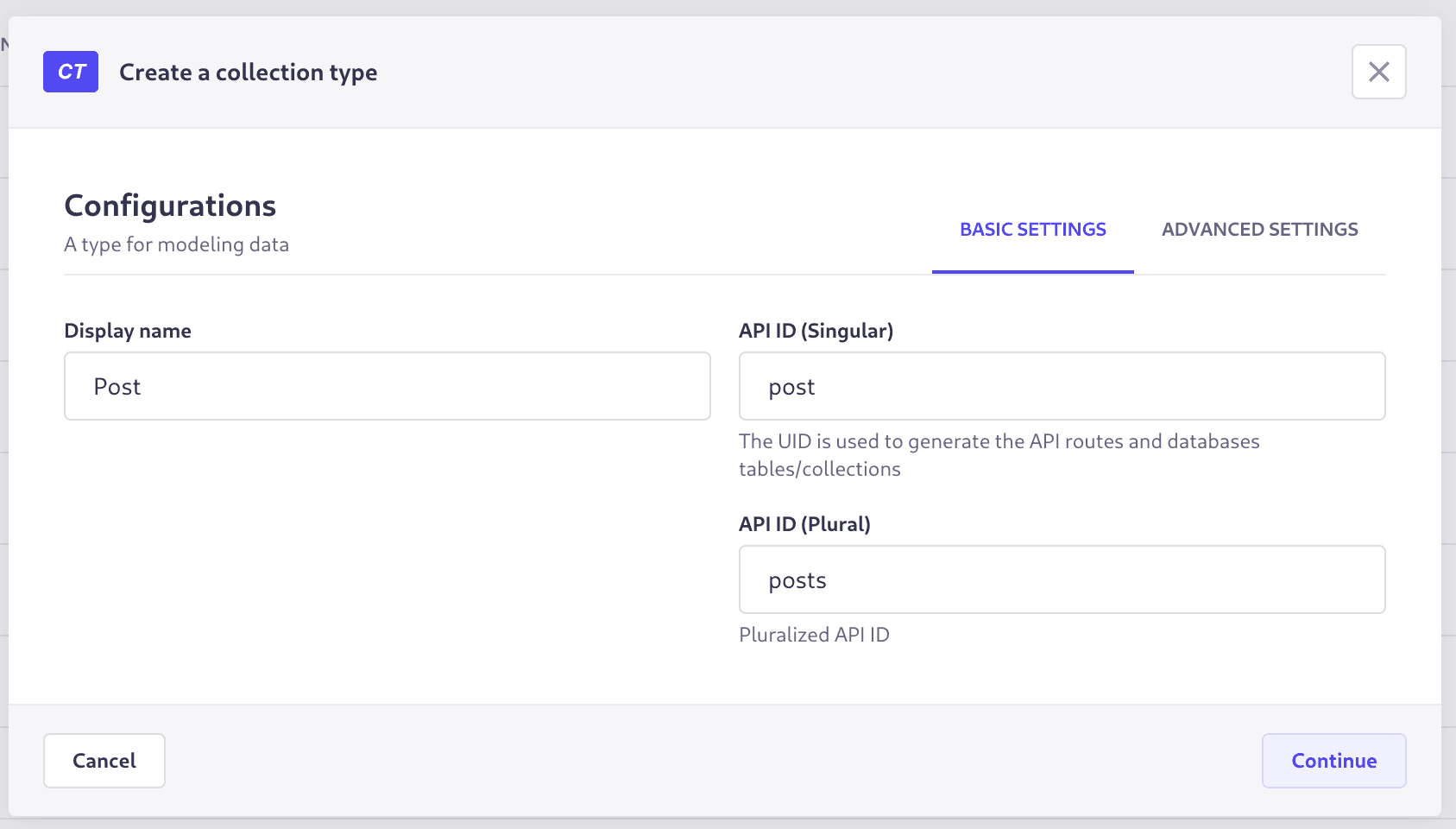This screenshot has height=829, width=1456.
Task: Click the 'Pluralized API ID' hint text
Action: coord(814,635)
